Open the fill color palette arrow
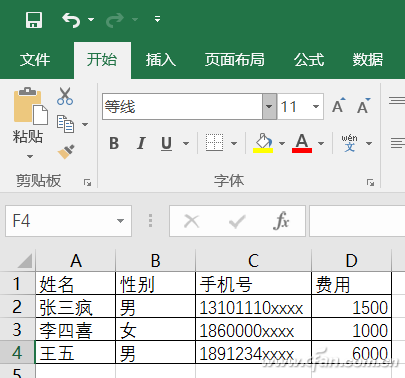 coord(282,144)
